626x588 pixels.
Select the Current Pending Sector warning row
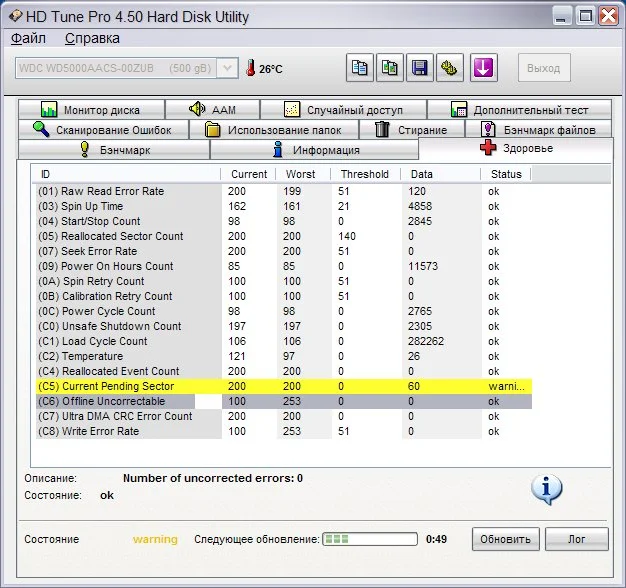pyautogui.click(x=284, y=386)
